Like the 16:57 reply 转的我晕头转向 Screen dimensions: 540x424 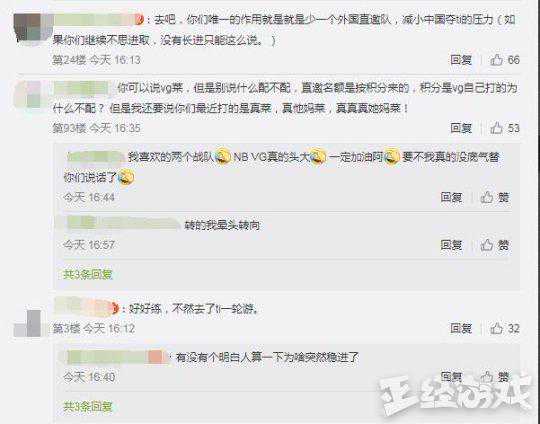495,245
